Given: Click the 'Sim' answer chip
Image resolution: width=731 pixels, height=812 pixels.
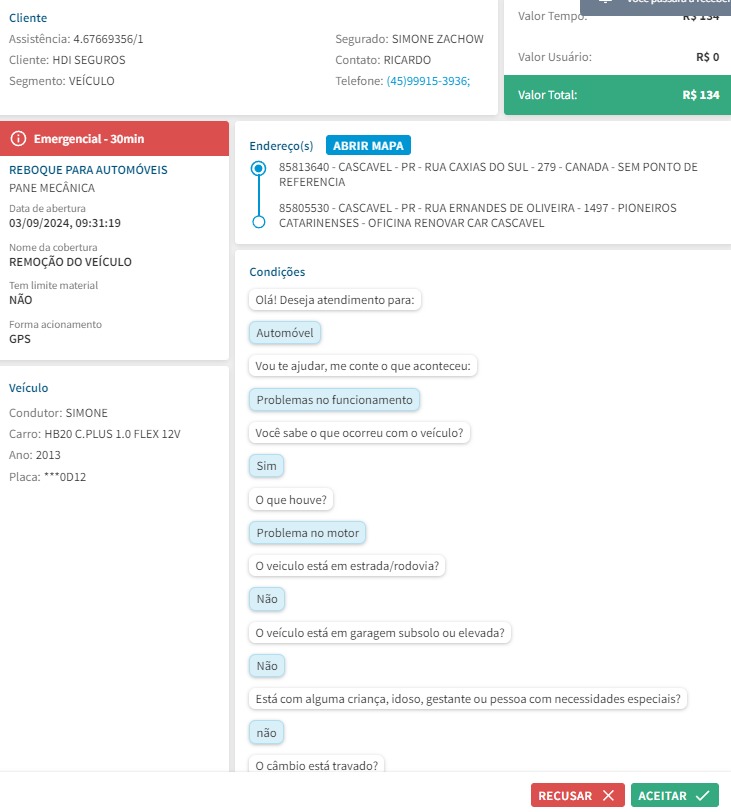Looking at the screenshot, I should tap(266, 466).
